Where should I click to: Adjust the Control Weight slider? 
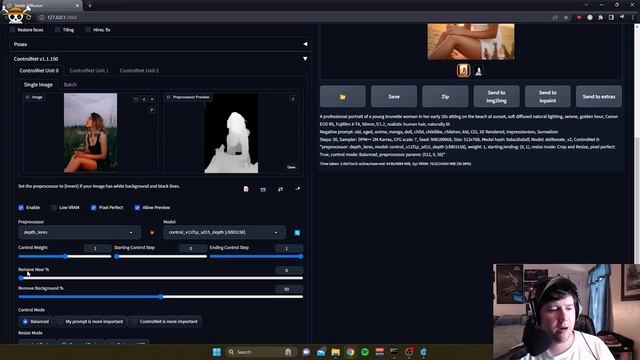[64, 256]
